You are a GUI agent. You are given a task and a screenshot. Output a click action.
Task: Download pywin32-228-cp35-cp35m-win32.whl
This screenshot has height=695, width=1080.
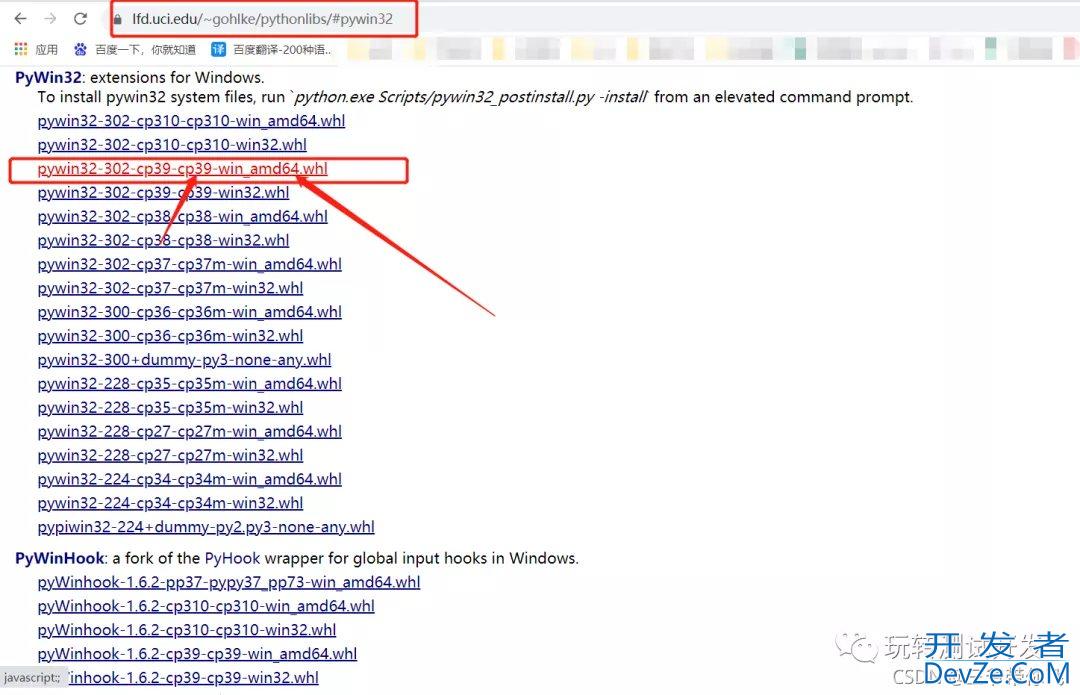(x=170, y=407)
